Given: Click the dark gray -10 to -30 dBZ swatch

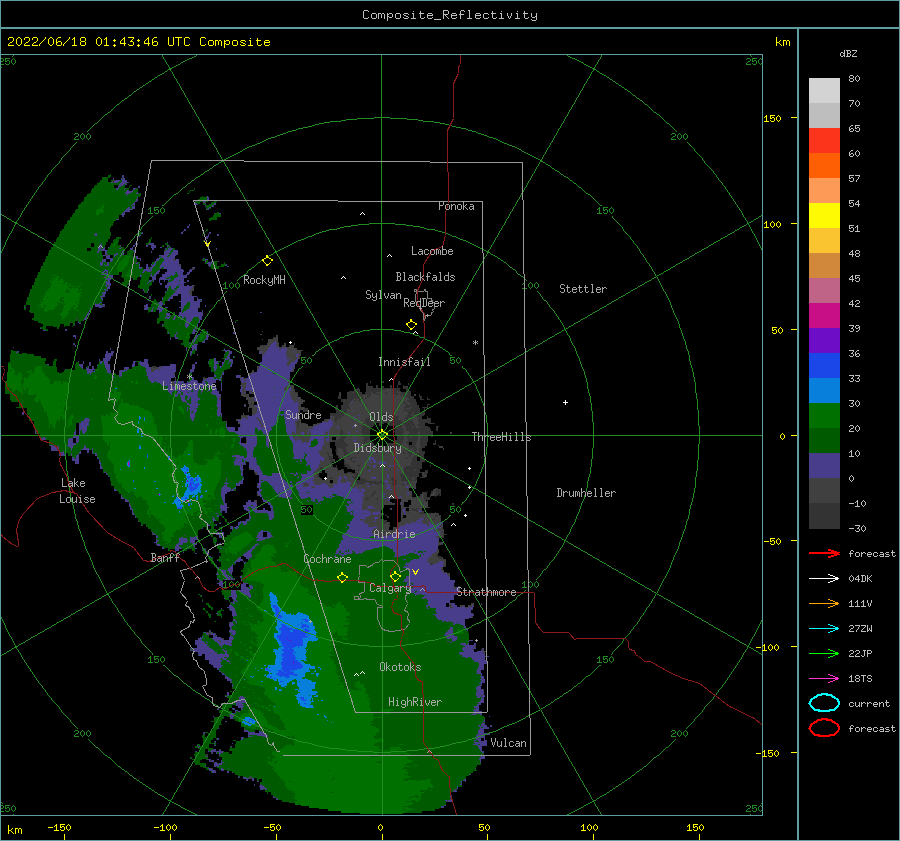Looking at the screenshot, I should click(824, 516).
